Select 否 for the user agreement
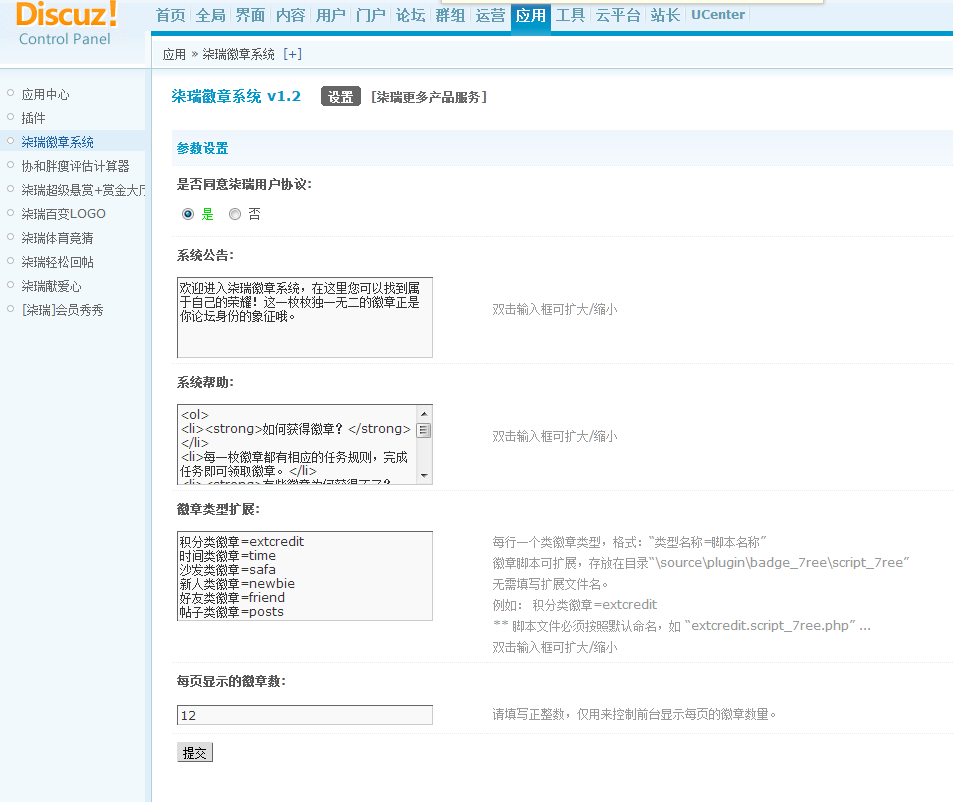The width and height of the screenshot is (953, 802). pyautogui.click(x=235, y=214)
